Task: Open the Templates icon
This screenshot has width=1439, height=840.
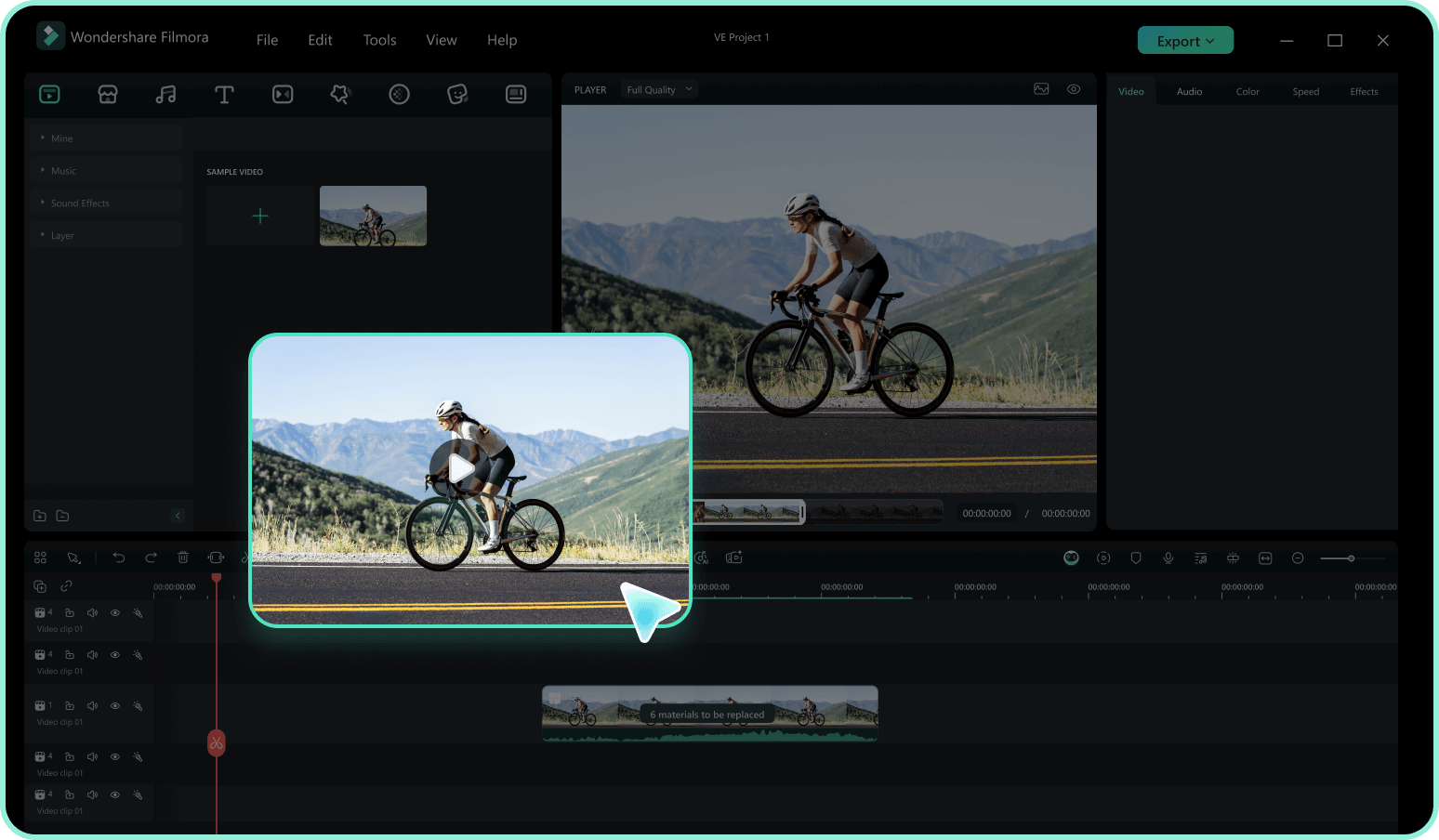Action: click(x=516, y=94)
